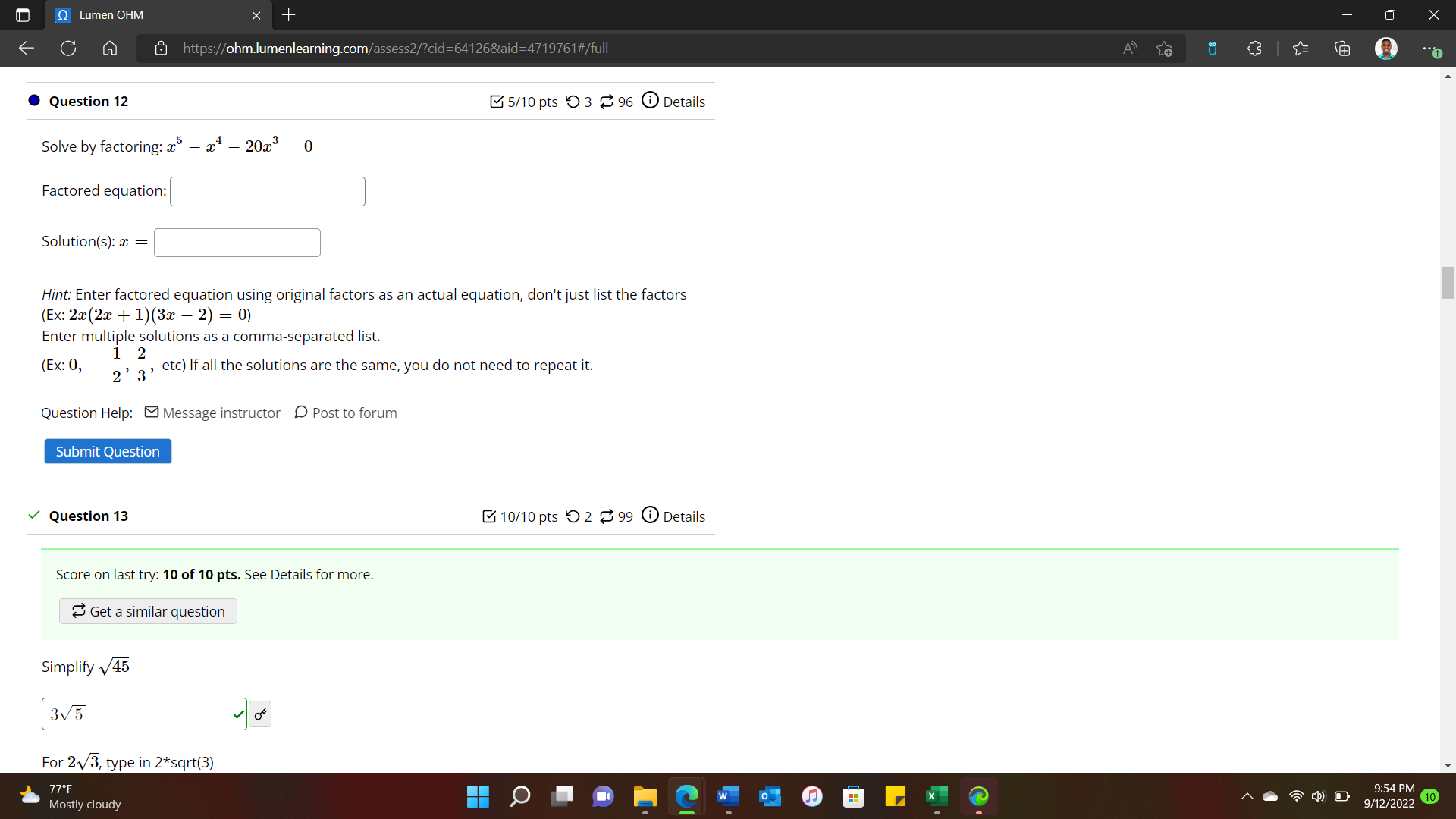Click the Favorites star list icon
This screenshot has width=1456, height=819.
tap(1301, 49)
